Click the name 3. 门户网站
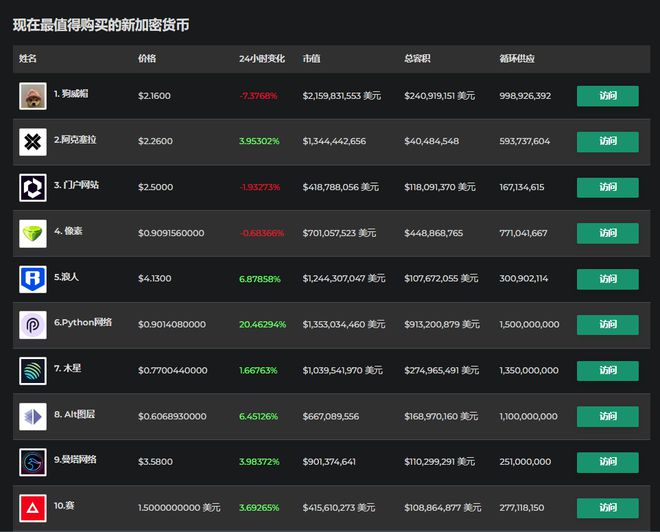660x532 pixels. 76,185
